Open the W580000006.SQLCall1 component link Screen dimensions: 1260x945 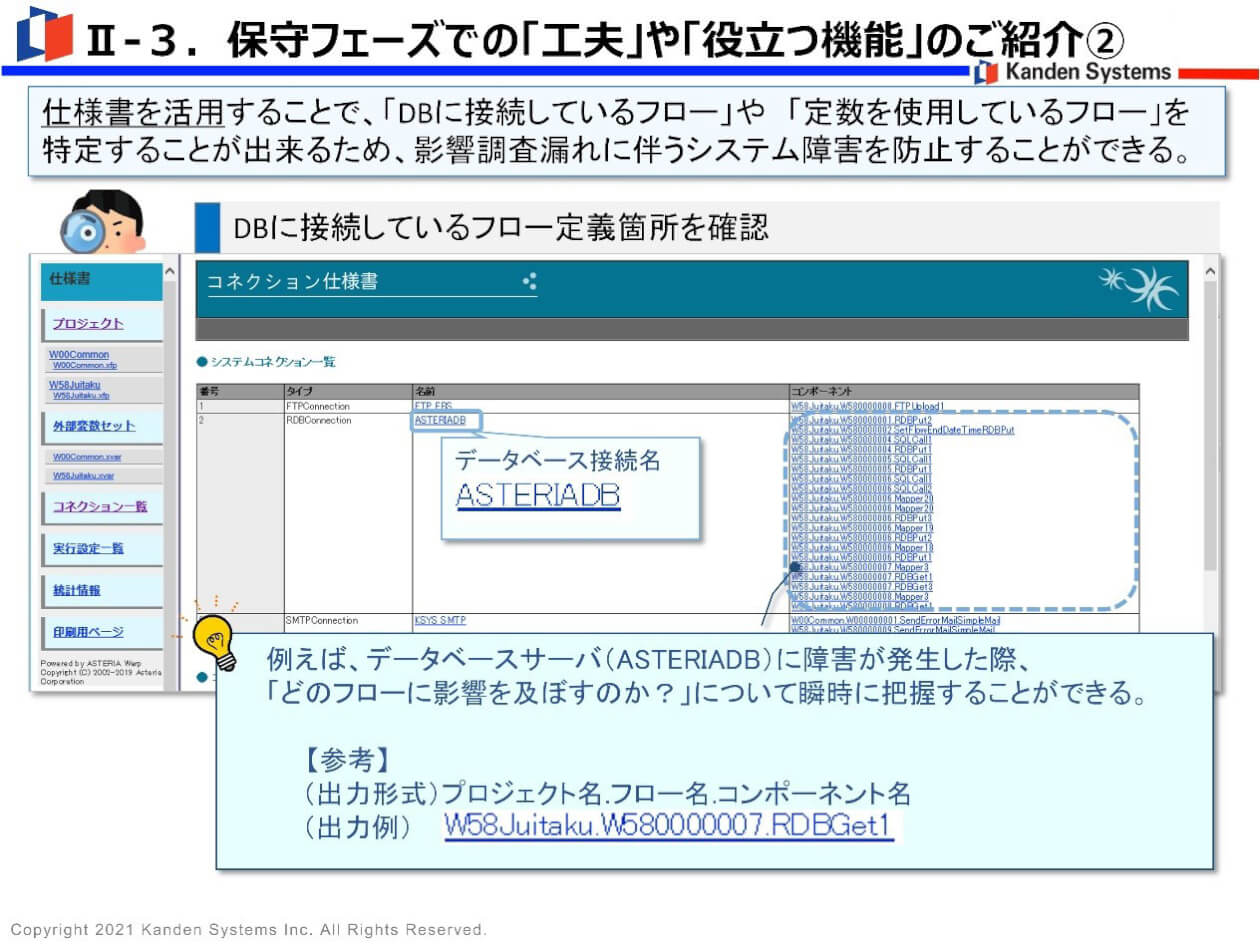[x=862, y=479]
